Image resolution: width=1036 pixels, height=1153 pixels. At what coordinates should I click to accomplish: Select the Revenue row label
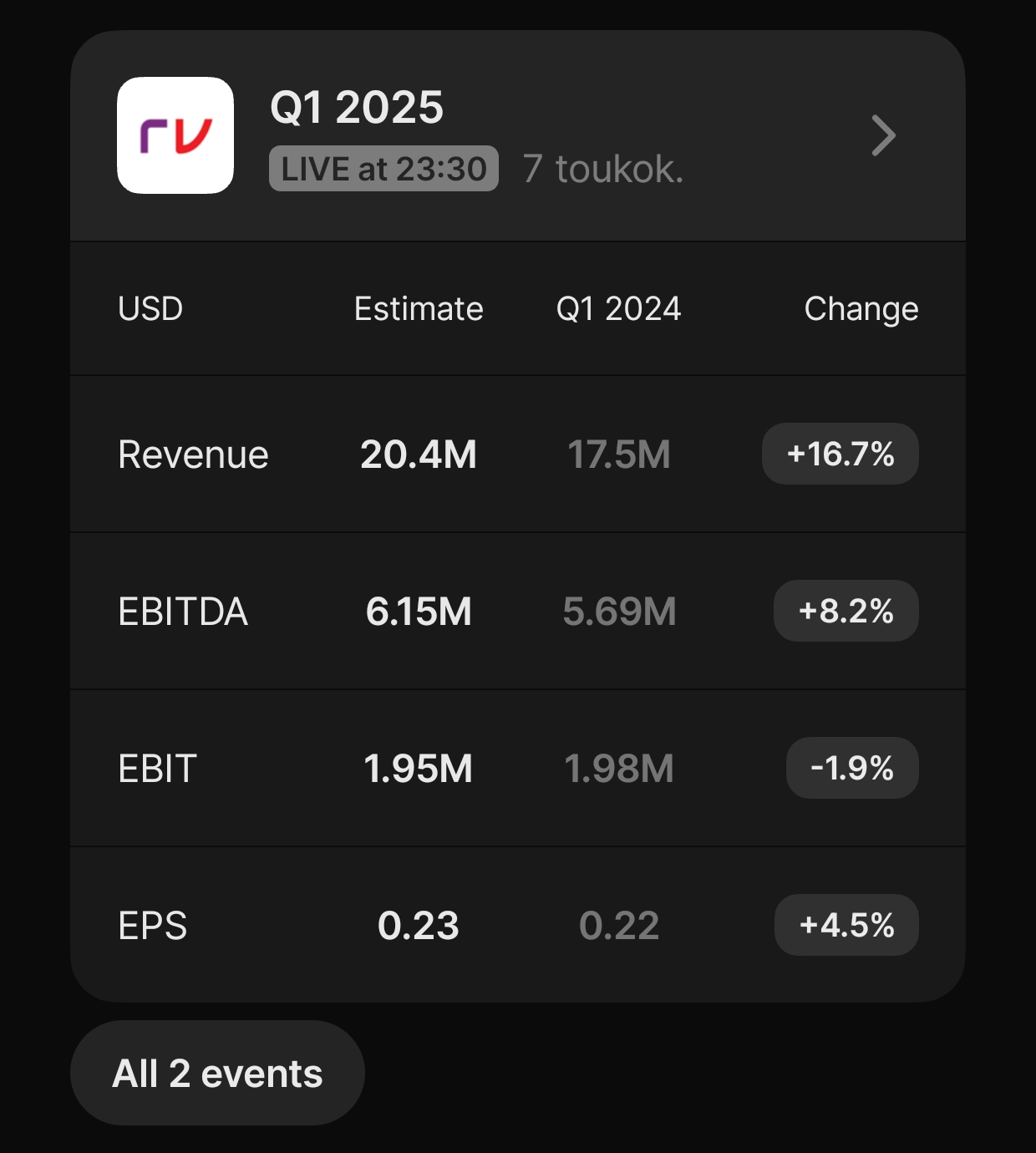click(193, 455)
